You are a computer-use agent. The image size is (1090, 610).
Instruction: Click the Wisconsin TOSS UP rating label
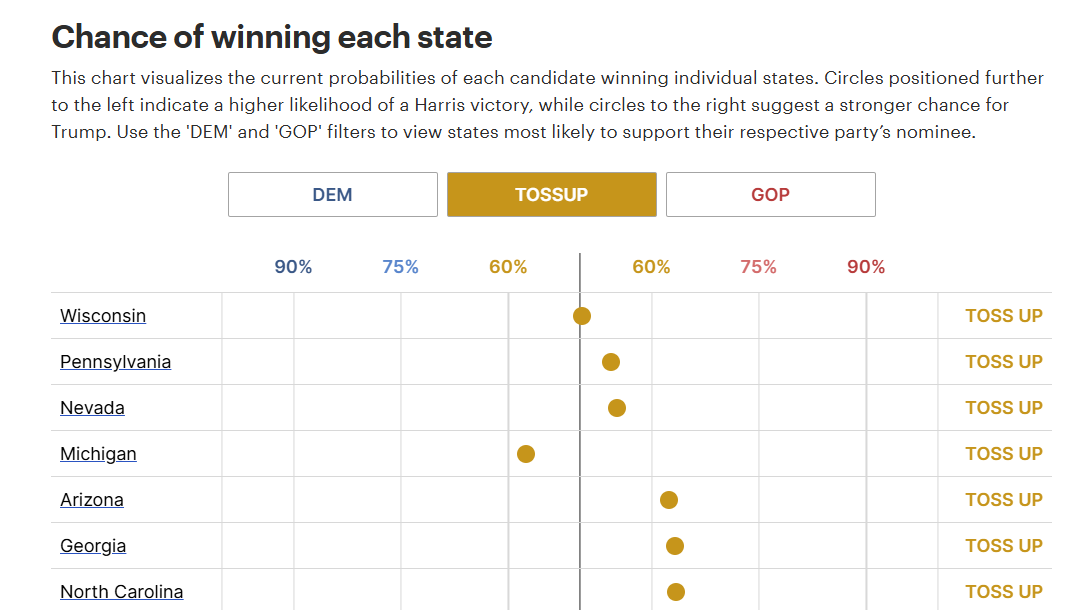[1003, 316]
